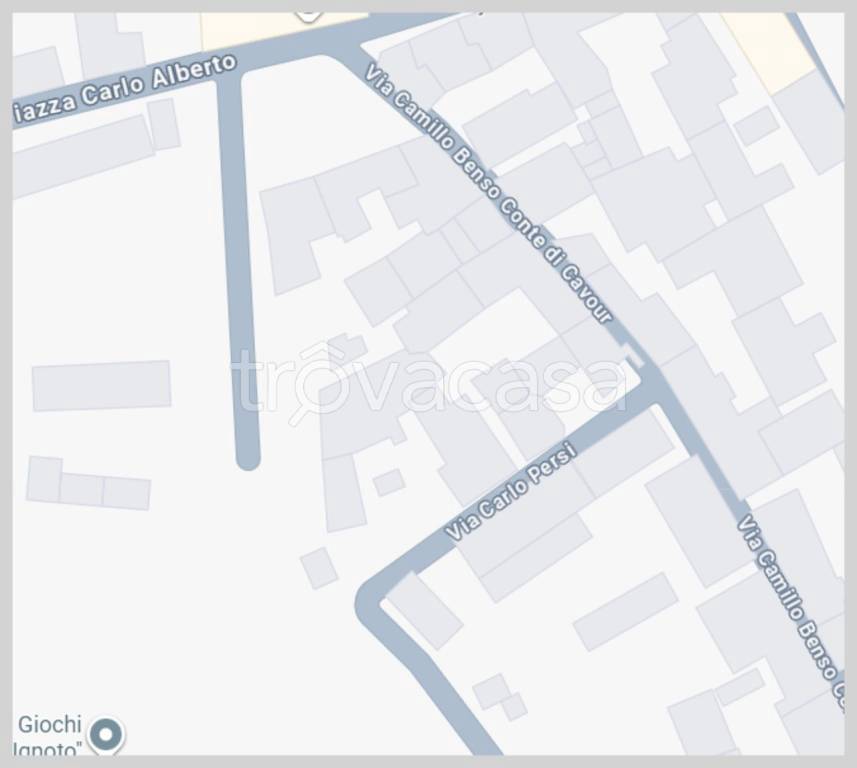857x768 pixels.
Task: Select the partially visible pin at top edge
Action: tap(309, 17)
